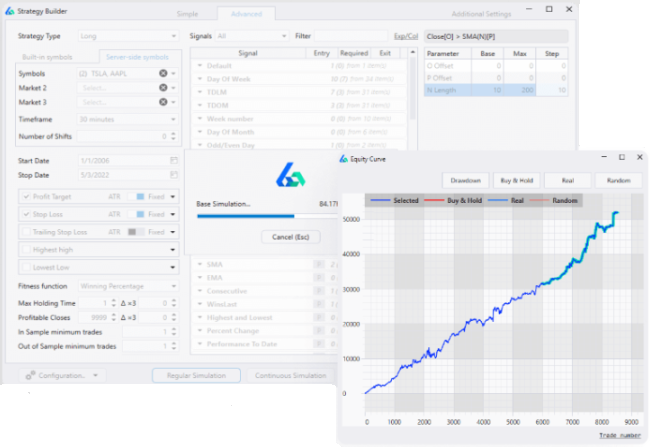Expand the Day Of Month signal group
650x447 pixels.
pyautogui.click(x=200, y=132)
